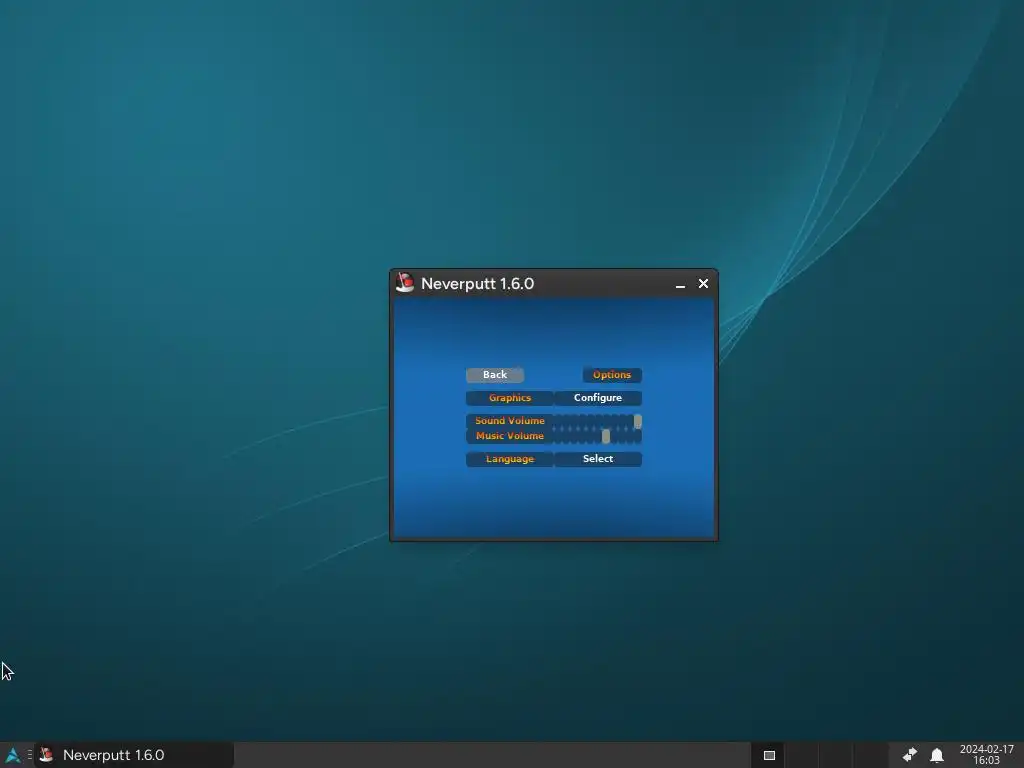Close the Neverputt window
Image resolution: width=1024 pixels, height=768 pixels.
pyautogui.click(x=703, y=283)
